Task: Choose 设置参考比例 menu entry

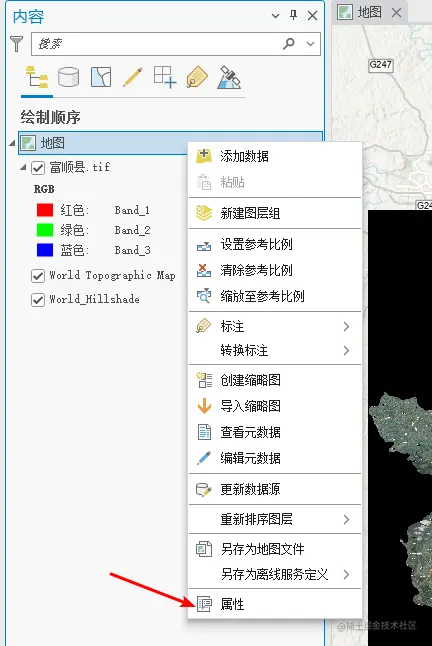Action: point(275,245)
